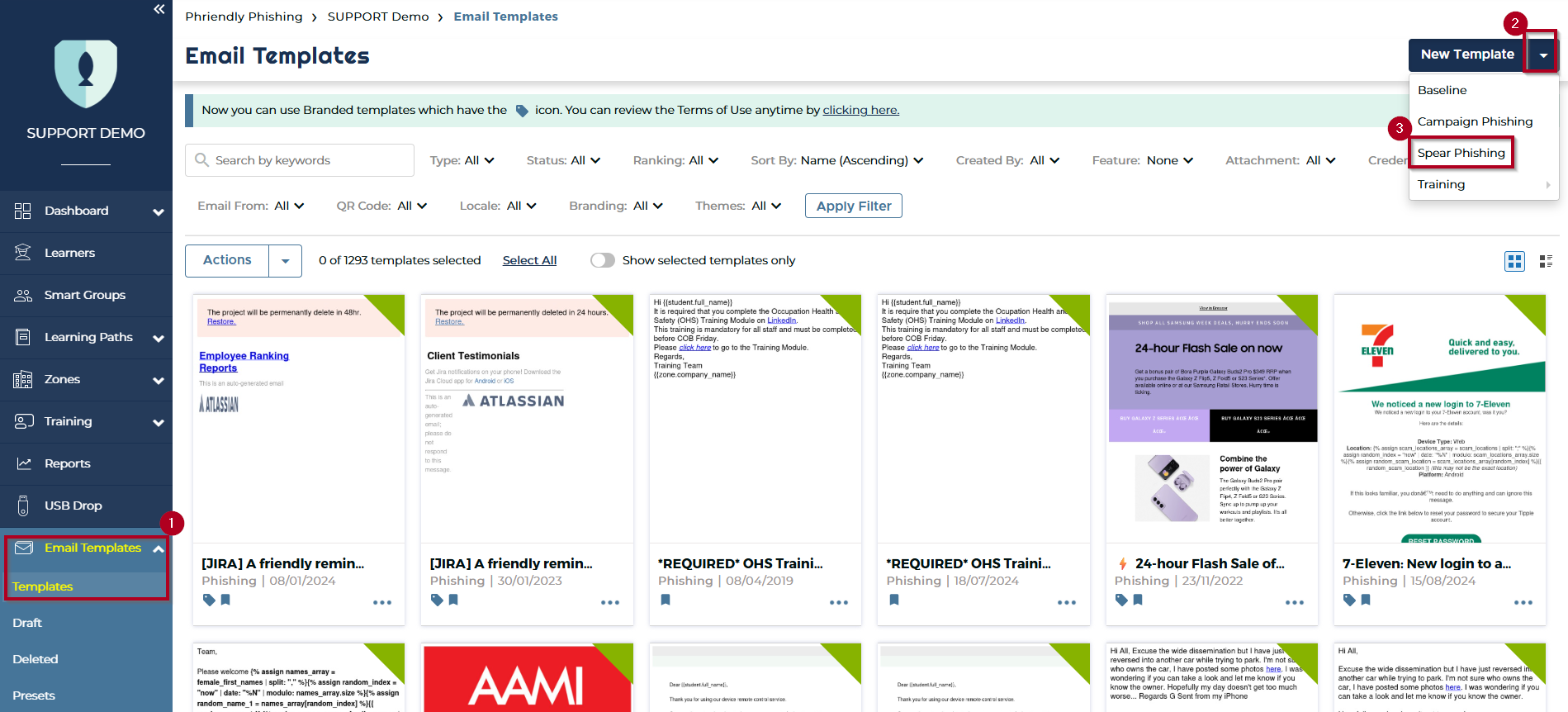Open Reports from the sidebar icon
This screenshot has width=1568, height=712.
(23, 463)
